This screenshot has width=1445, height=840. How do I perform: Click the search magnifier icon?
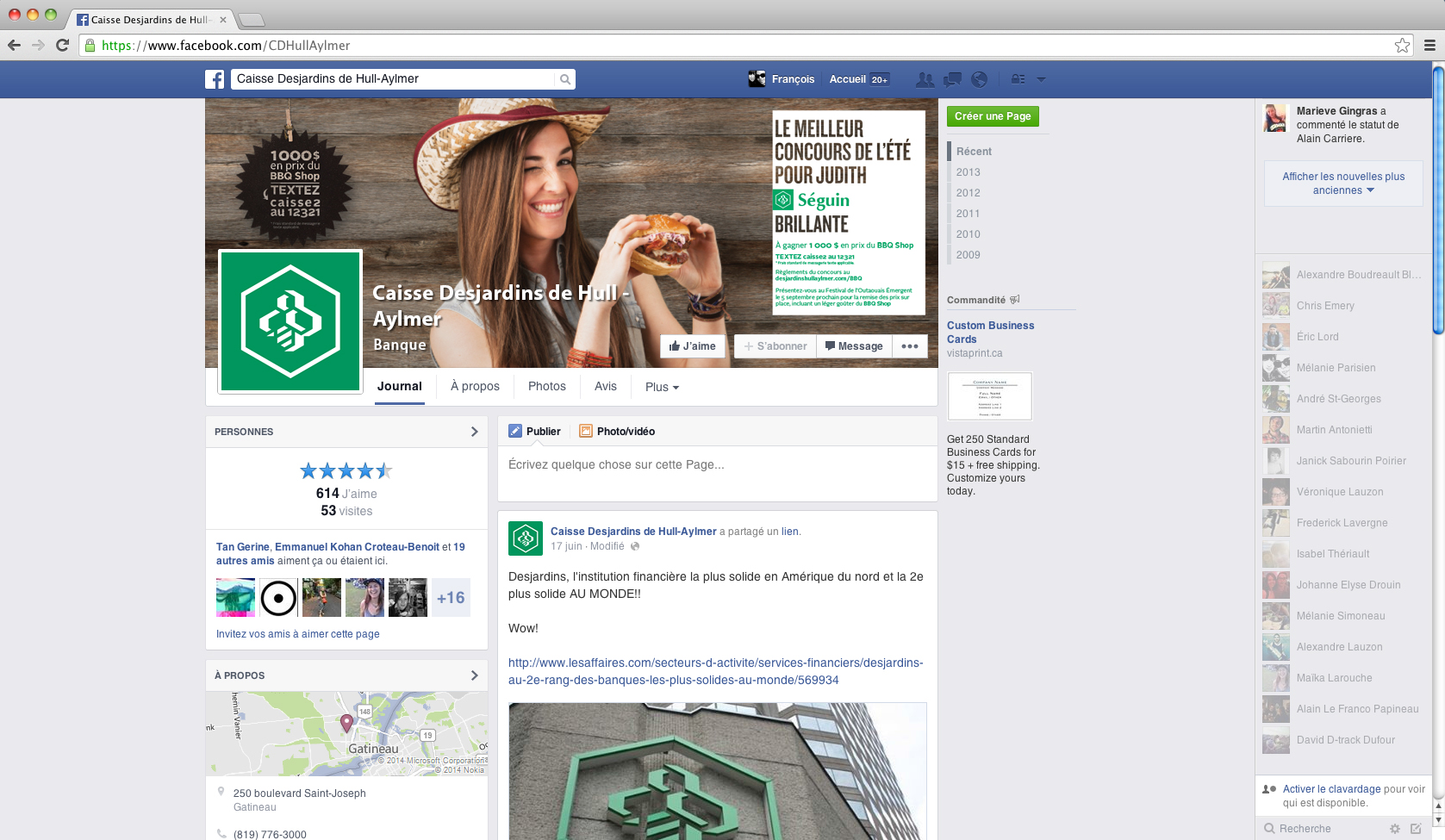coord(565,79)
